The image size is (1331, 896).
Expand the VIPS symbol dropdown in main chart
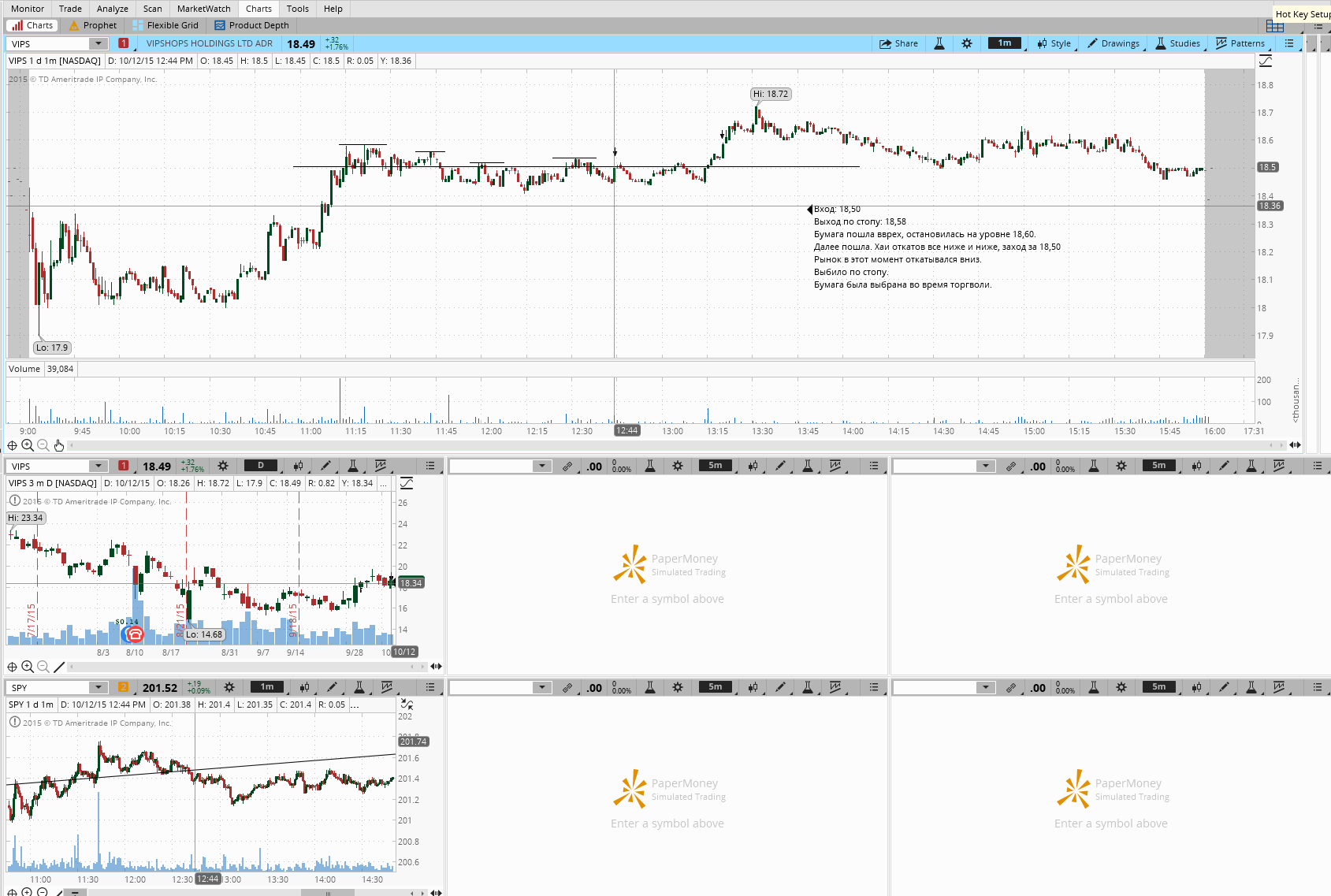(98, 44)
